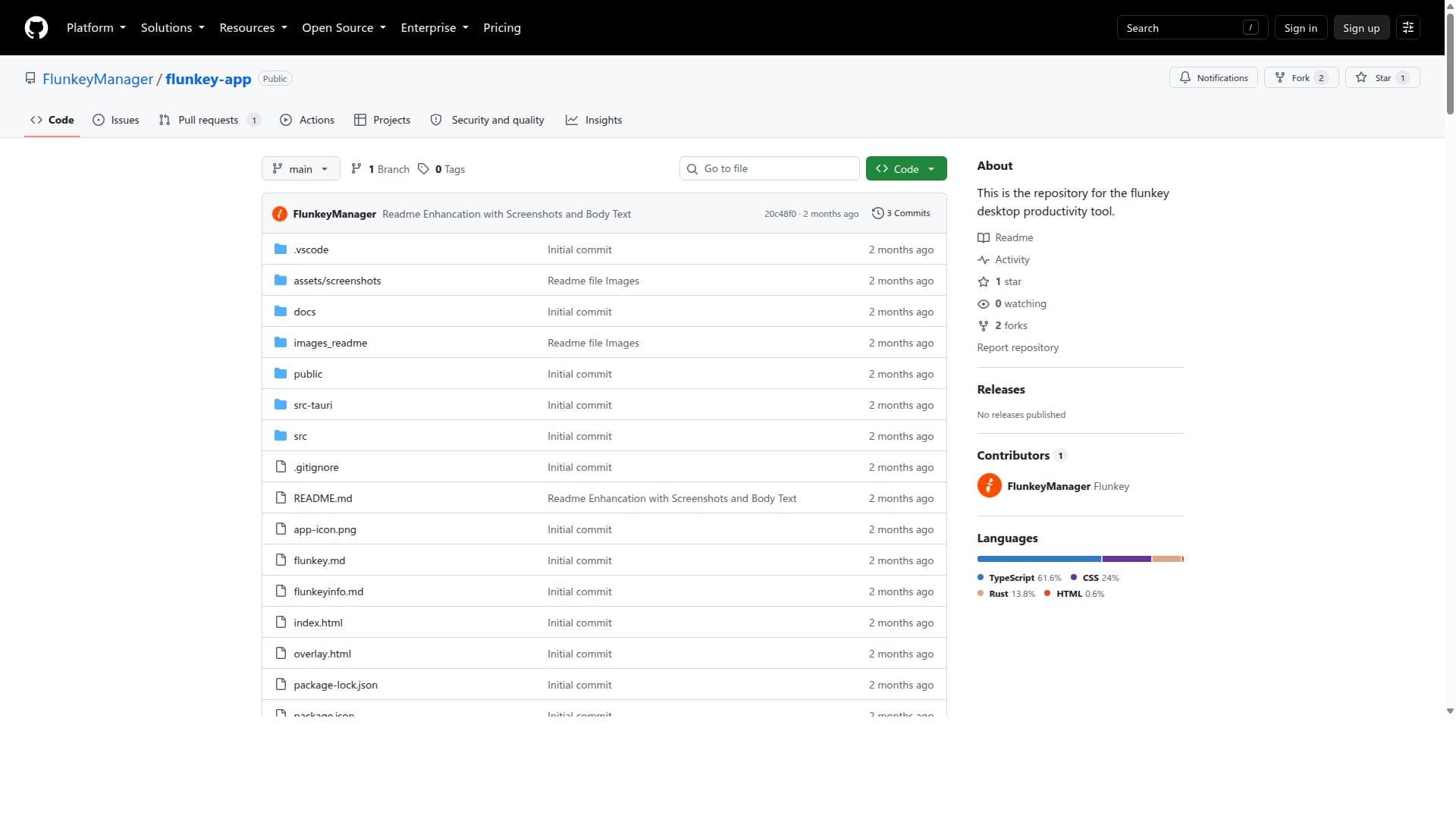Image resolution: width=1456 pixels, height=819 pixels.
Task: Click the eye icon beside watching
Action: (984, 304)
